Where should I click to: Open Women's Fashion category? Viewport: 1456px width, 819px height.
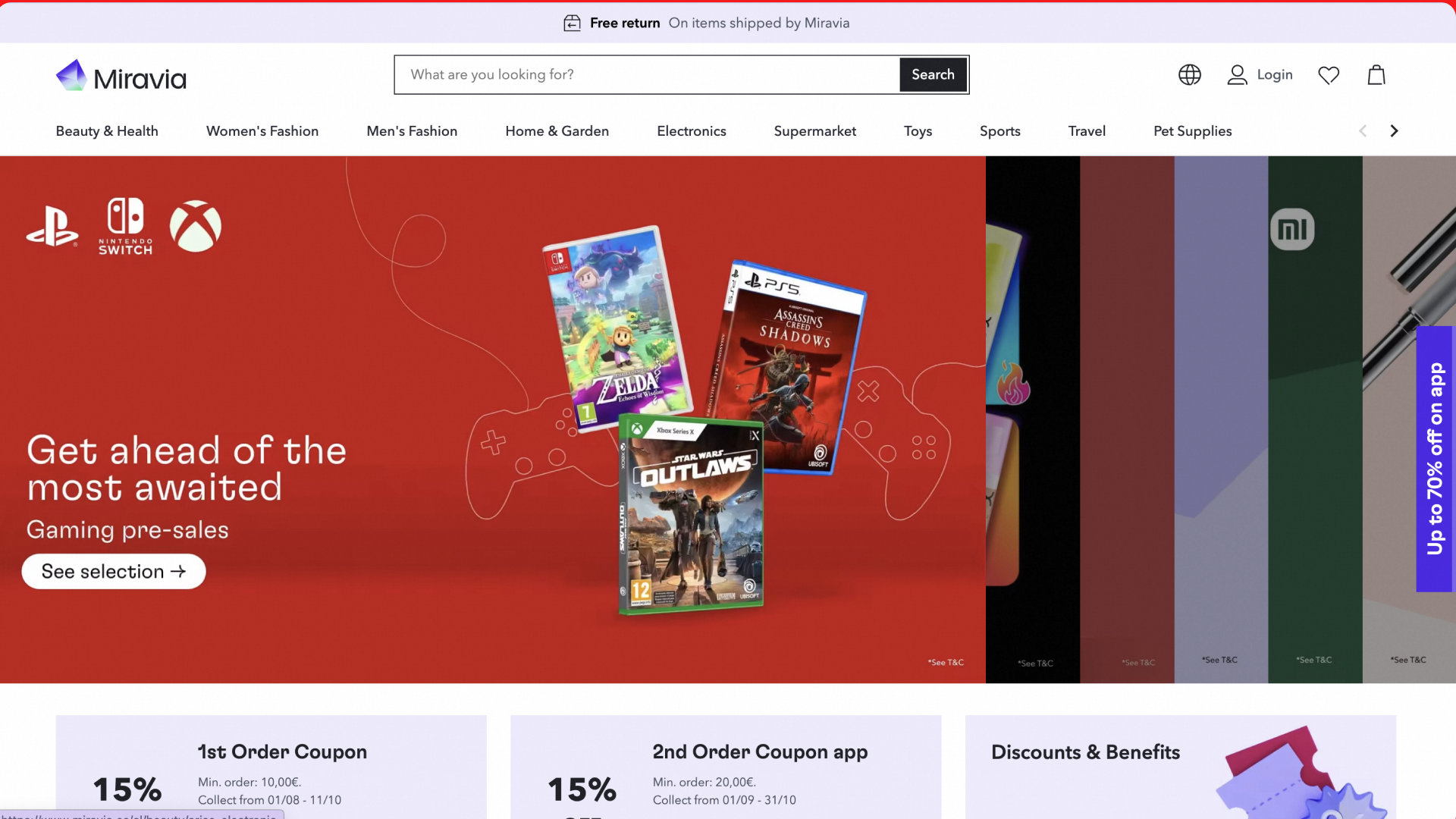262,130
